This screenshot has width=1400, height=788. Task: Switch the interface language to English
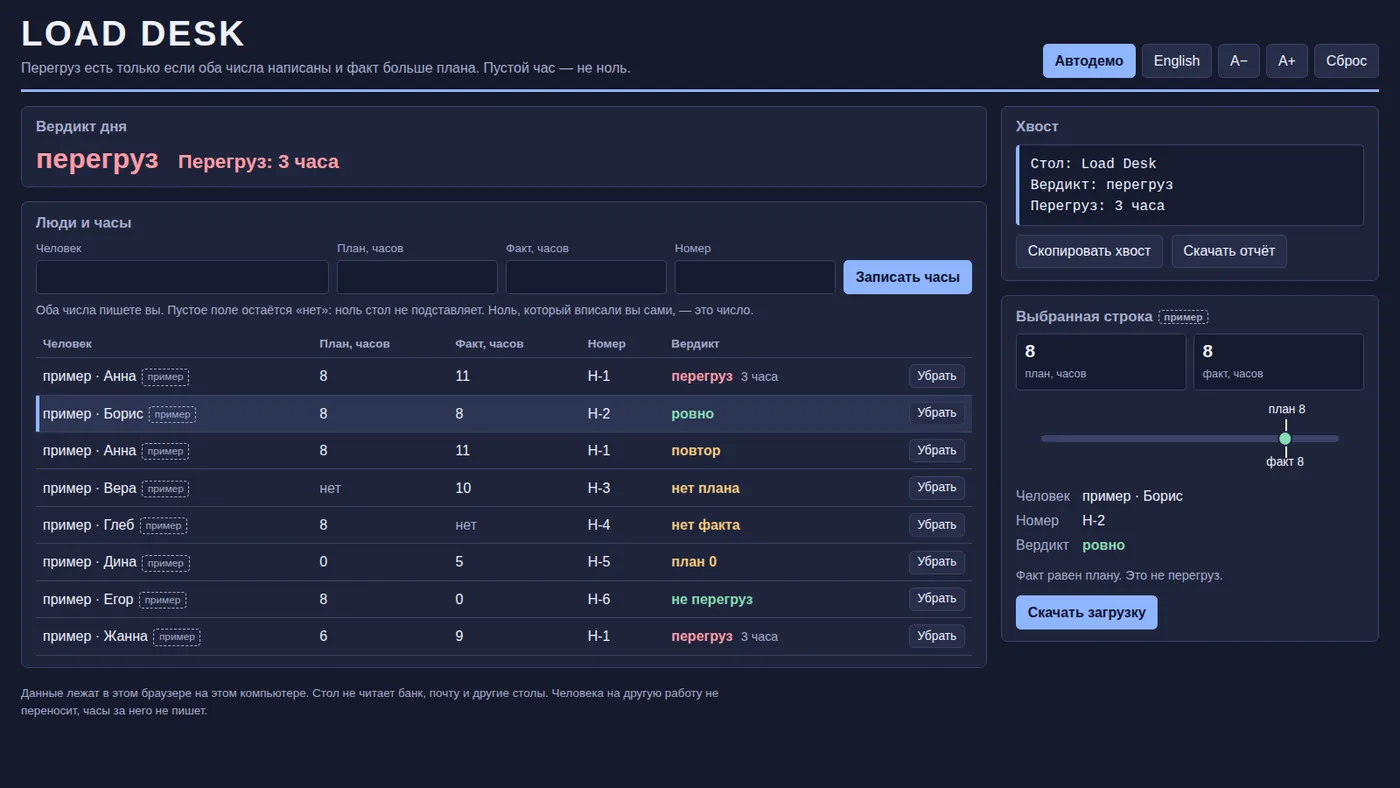(1177, 61)
